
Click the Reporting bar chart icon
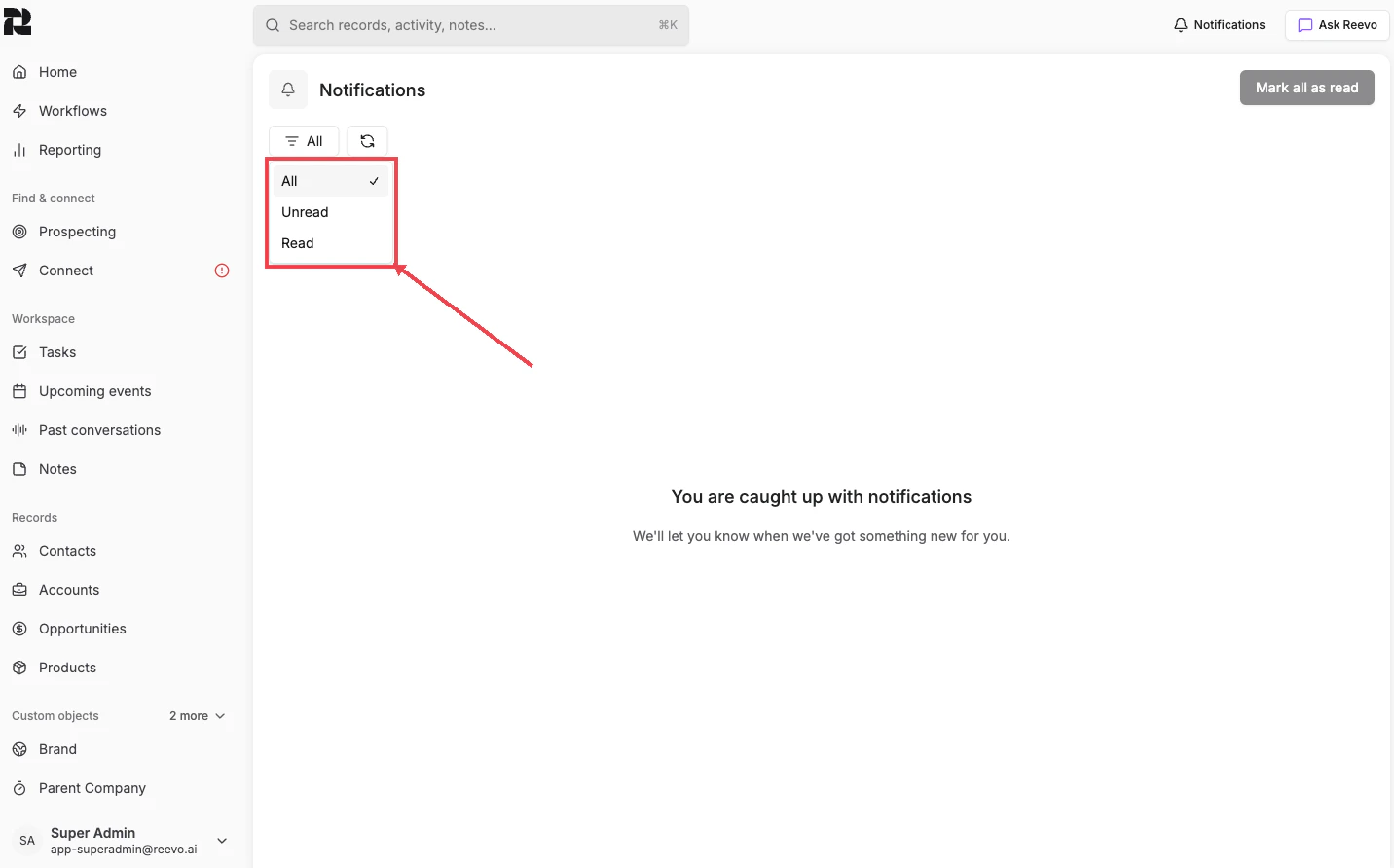[x=19, y=150]
